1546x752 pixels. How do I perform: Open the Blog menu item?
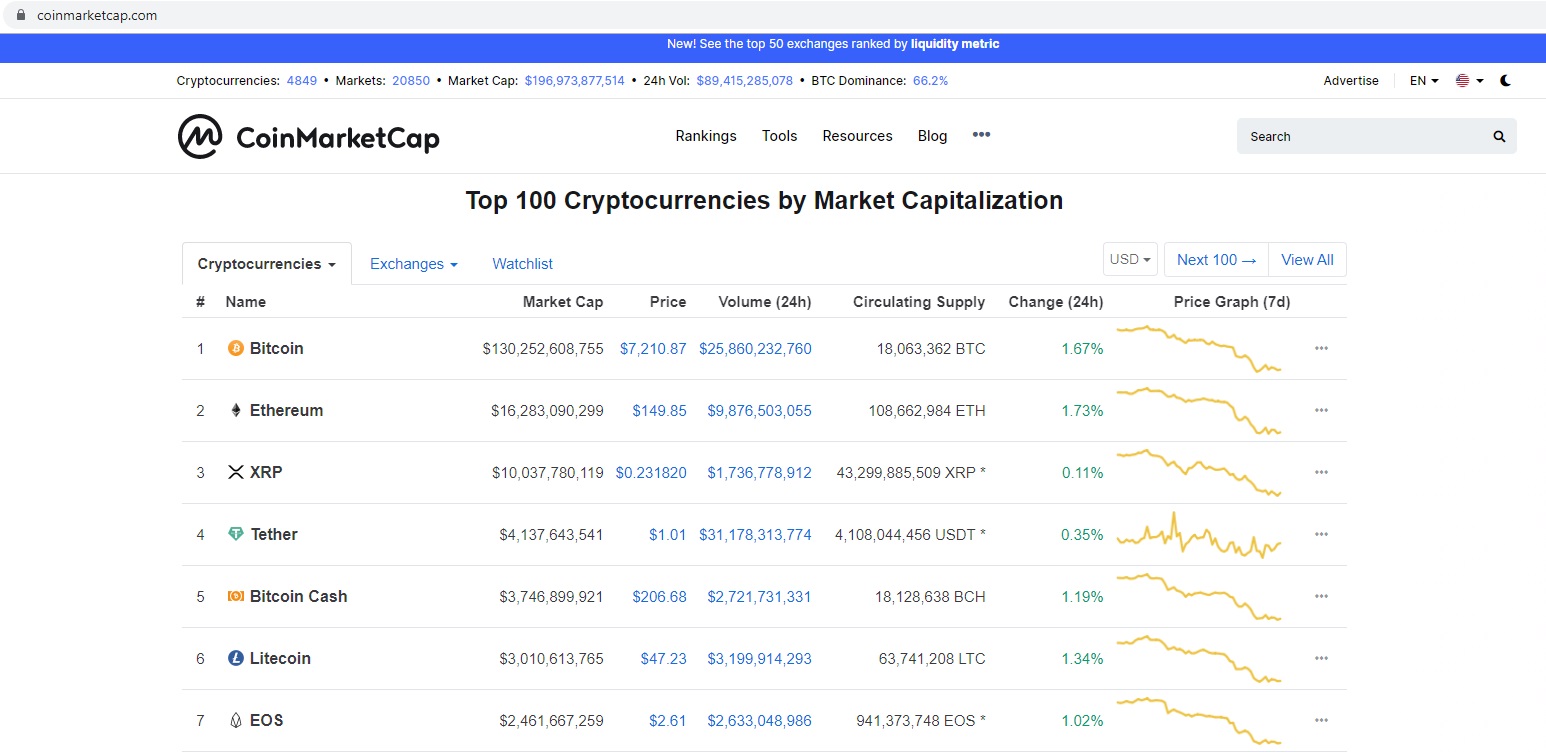(x=932, y=136)
